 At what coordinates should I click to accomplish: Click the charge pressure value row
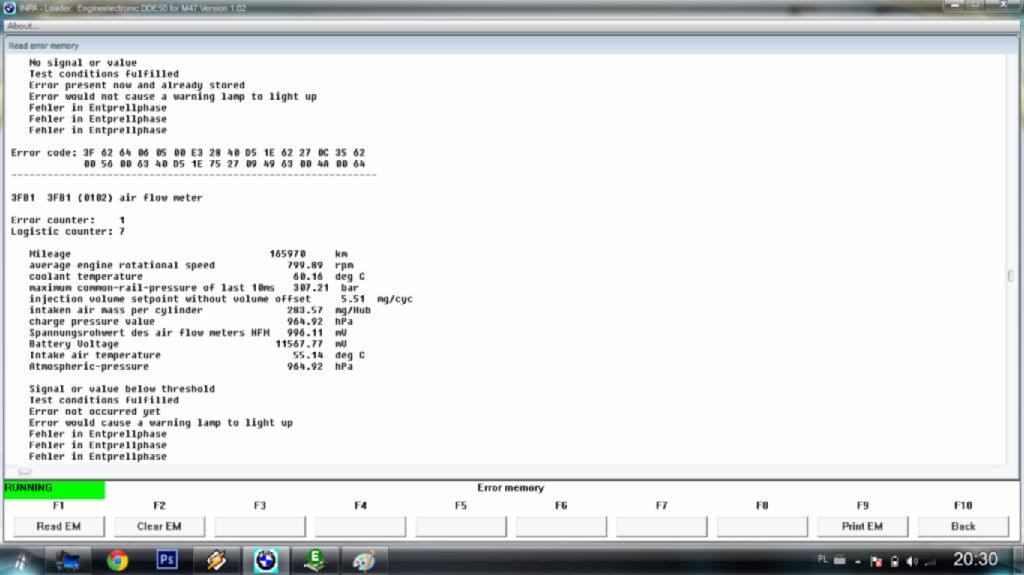(x=191, y=321)
